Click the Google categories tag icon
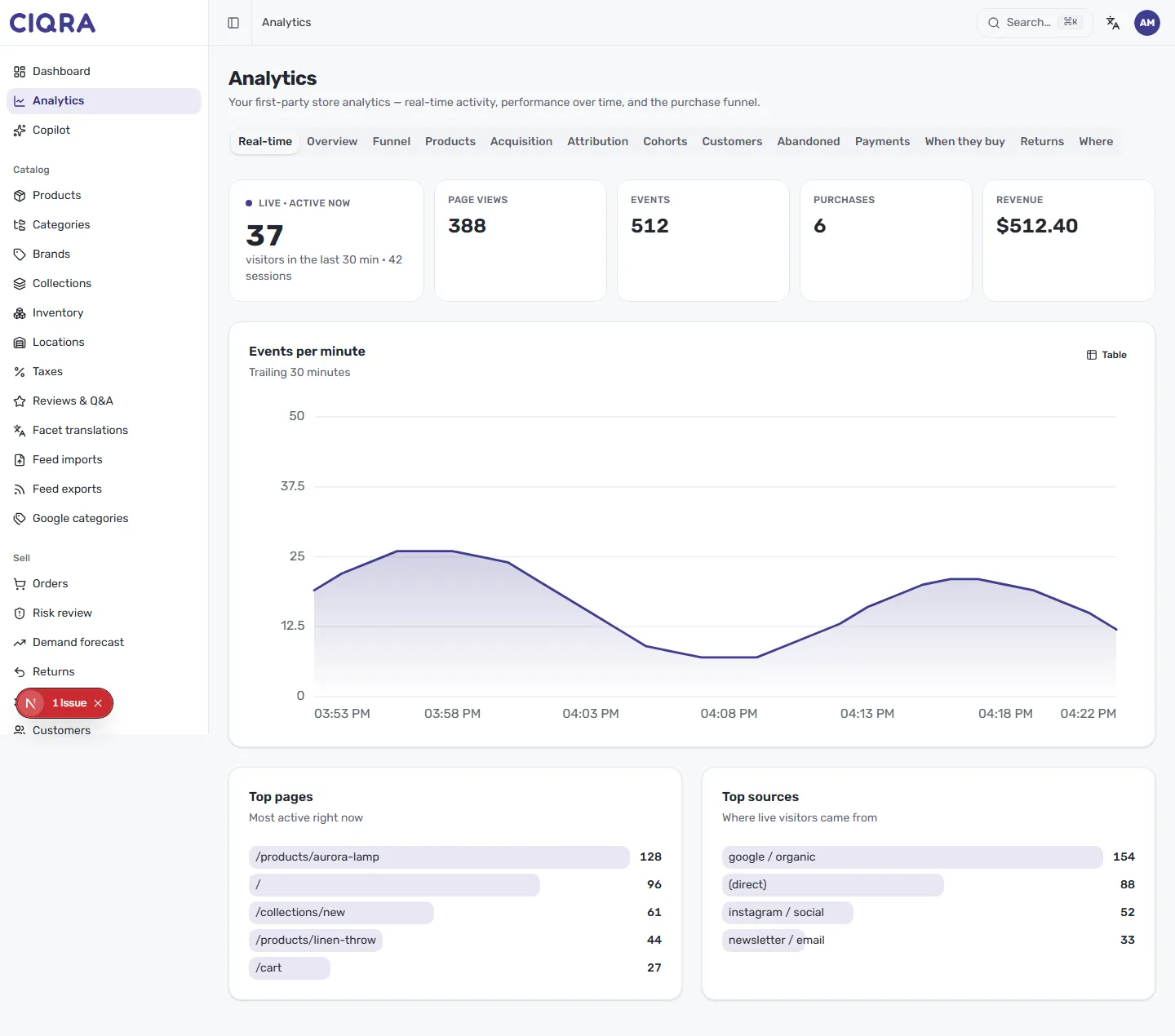 20,519
